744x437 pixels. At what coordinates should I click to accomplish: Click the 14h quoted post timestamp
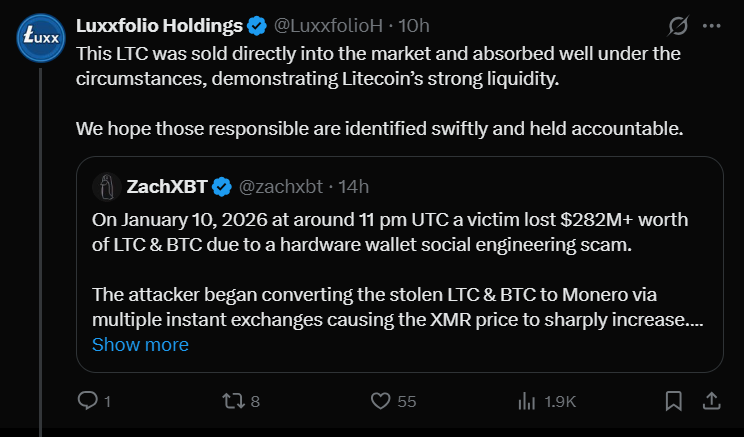point(353,186)
